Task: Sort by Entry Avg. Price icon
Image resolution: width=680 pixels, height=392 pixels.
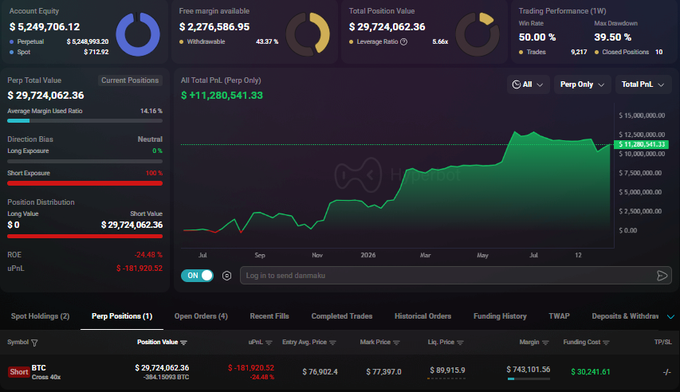Action: tap(333, 343)
